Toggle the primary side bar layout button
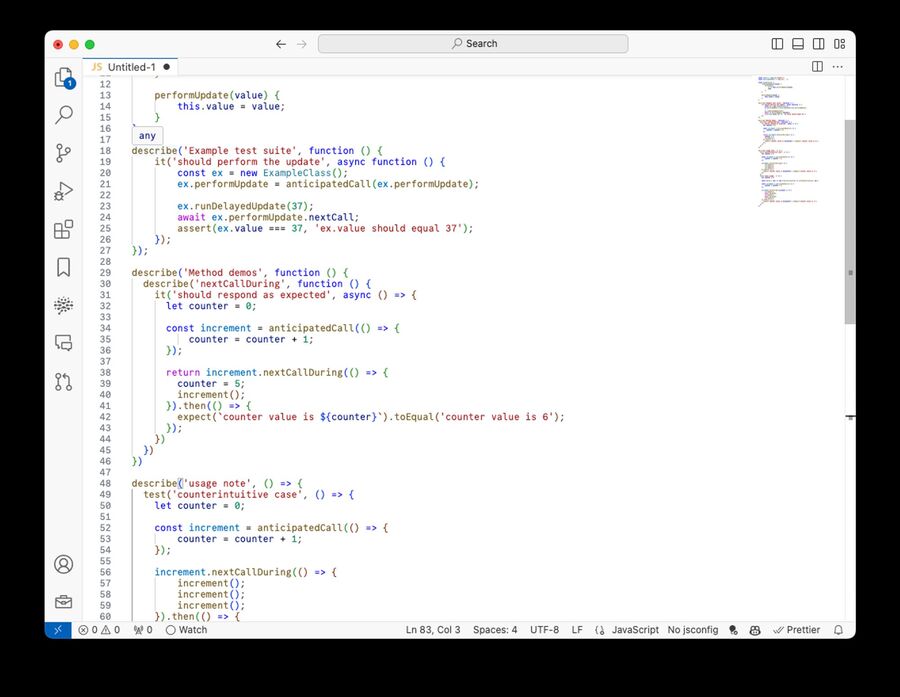 click(777, 44)
